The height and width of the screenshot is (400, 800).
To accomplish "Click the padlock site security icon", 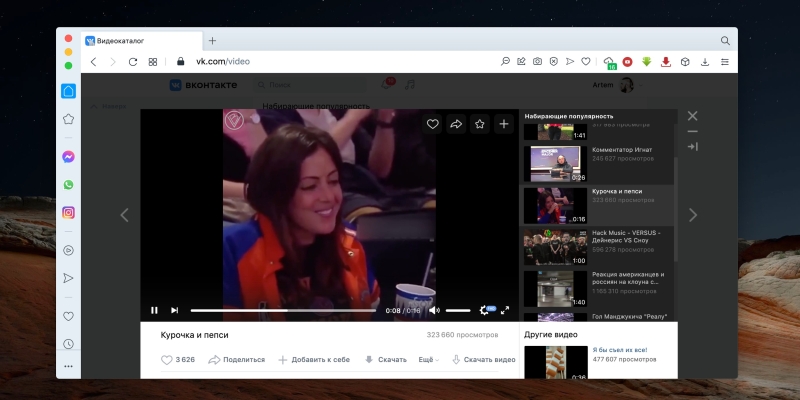I will (180, 61).
